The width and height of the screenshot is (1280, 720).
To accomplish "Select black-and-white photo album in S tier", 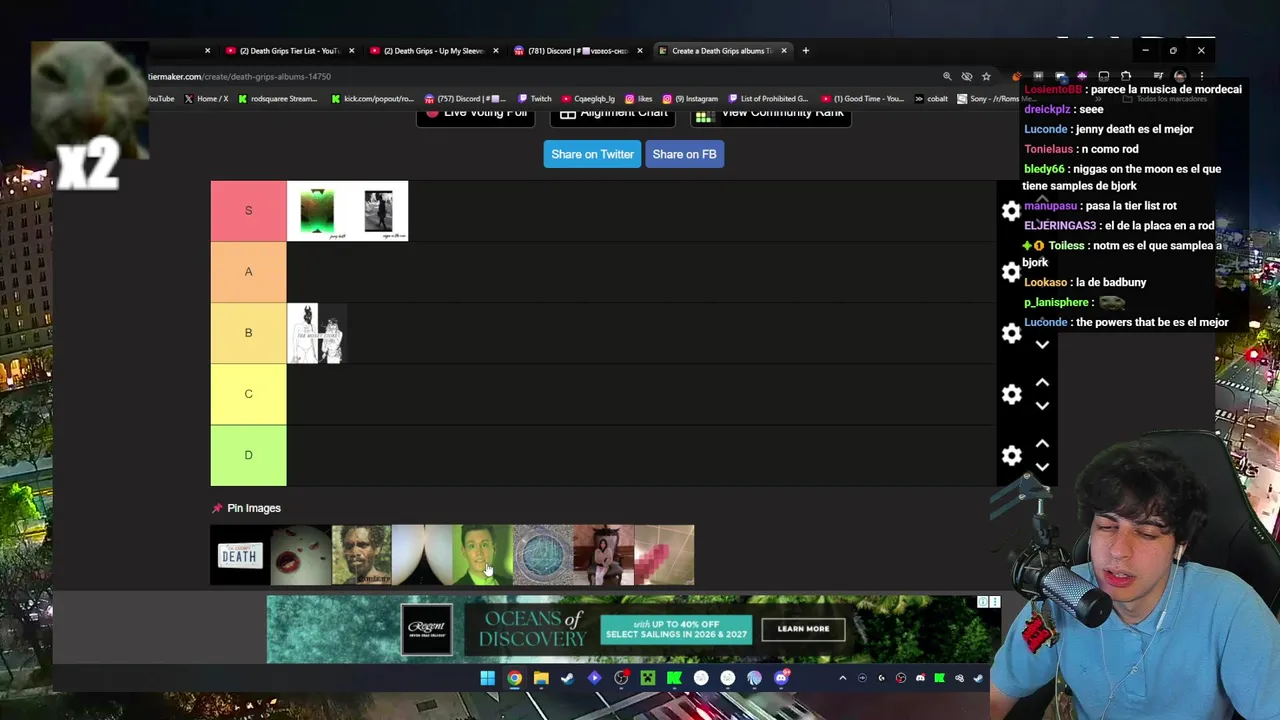I will [x=378, y=211].
